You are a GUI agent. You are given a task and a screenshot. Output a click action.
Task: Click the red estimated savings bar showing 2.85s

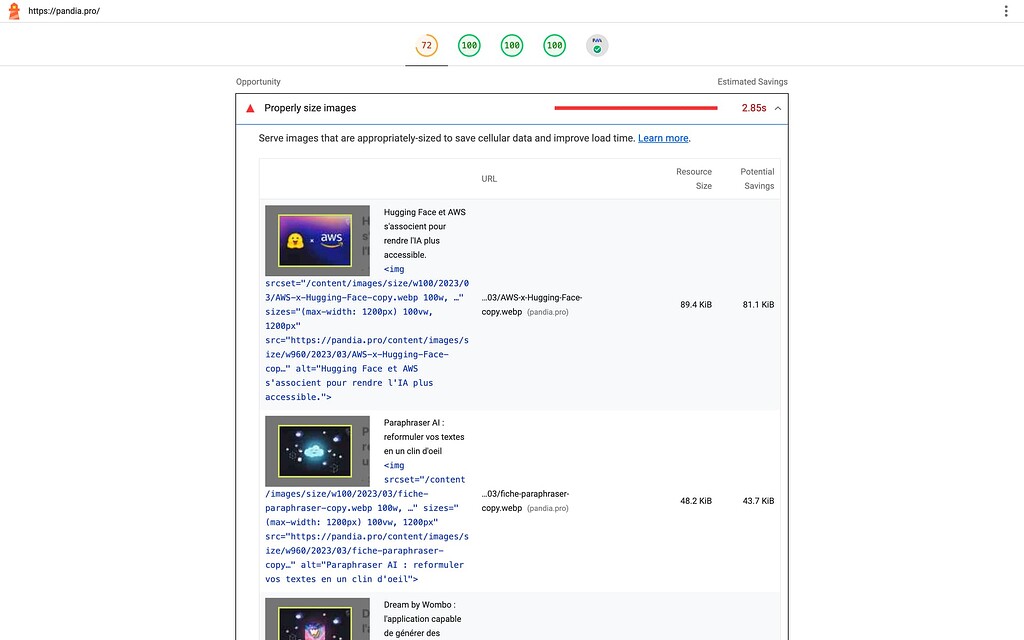point(636,107)
